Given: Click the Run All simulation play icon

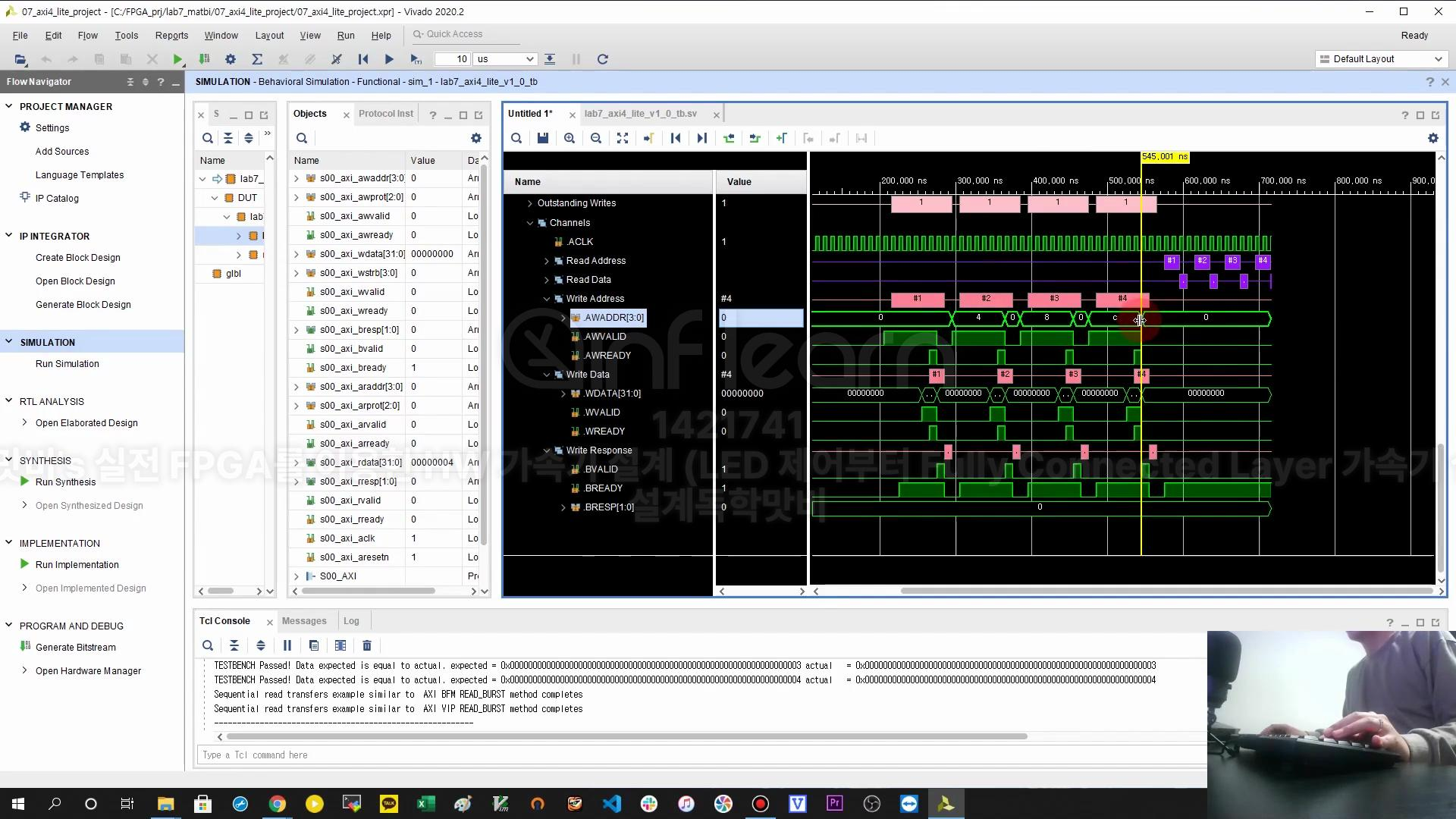Looking at the screenshot, I should click(x=389, y=59).
